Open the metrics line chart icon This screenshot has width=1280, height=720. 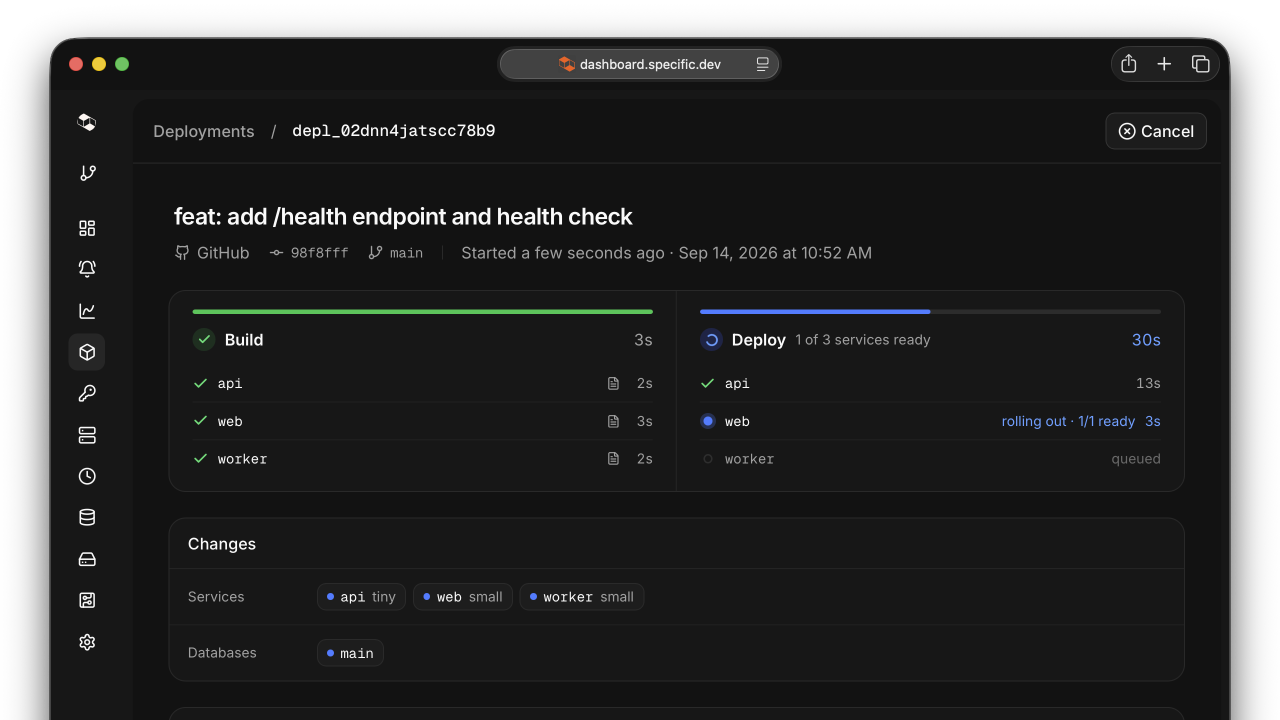[87, 311]
